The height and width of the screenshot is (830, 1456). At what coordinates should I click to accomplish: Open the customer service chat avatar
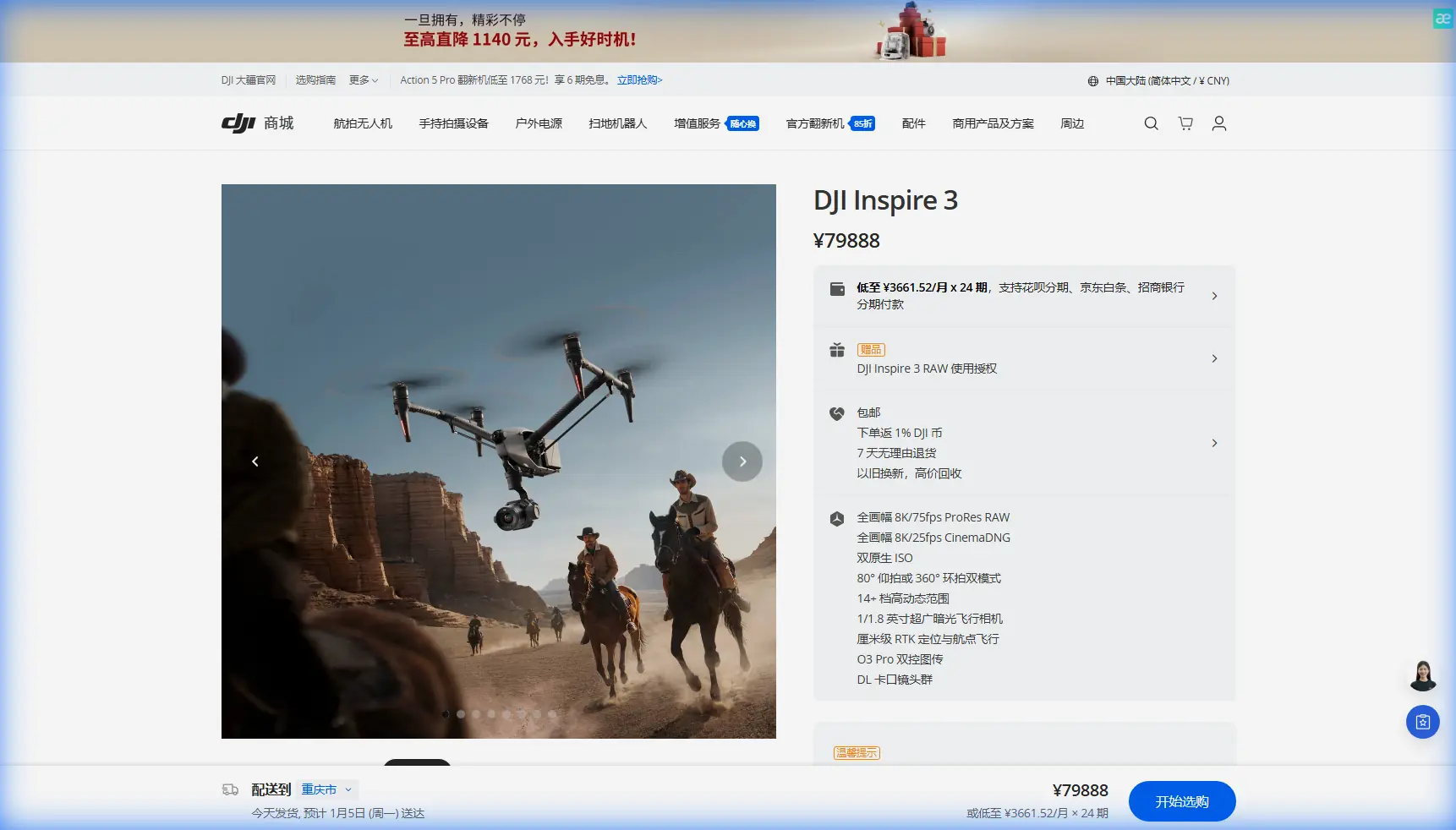1423,676
